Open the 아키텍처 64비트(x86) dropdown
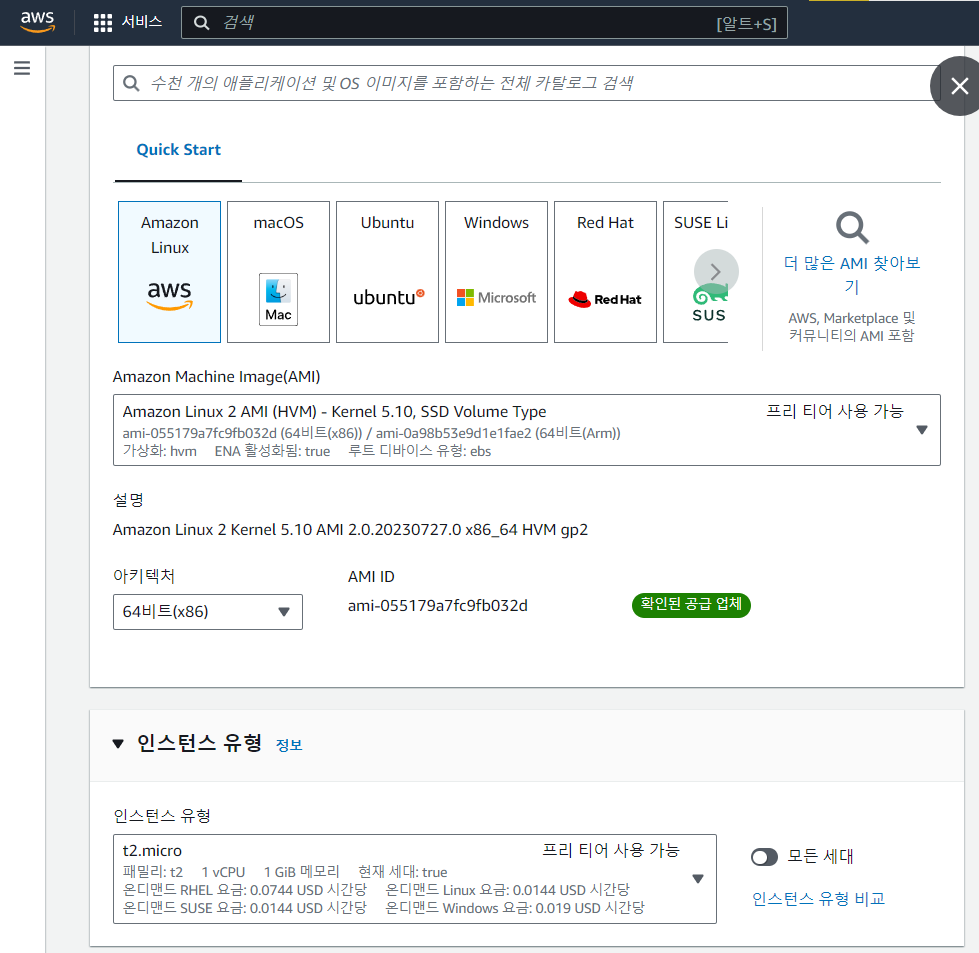 coord(208,612)
